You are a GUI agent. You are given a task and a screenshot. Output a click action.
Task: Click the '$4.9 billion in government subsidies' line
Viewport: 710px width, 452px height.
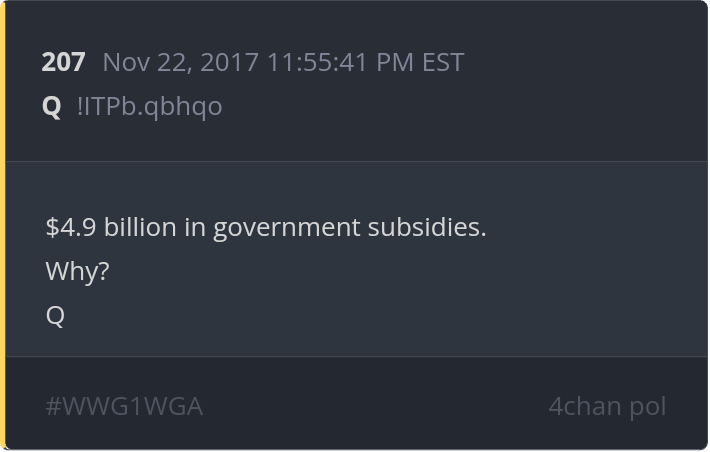(266, 227)
